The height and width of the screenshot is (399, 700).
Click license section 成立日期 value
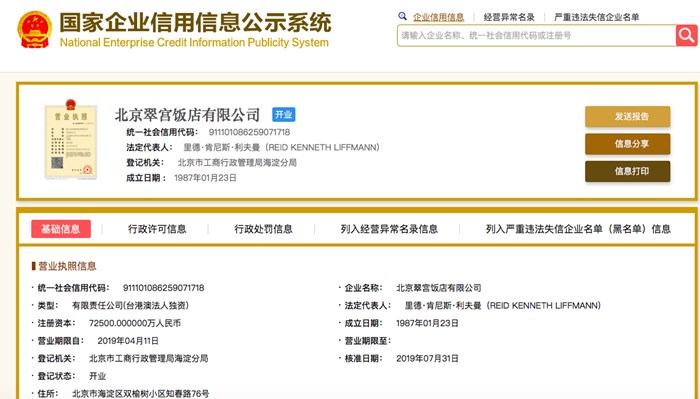427,323
